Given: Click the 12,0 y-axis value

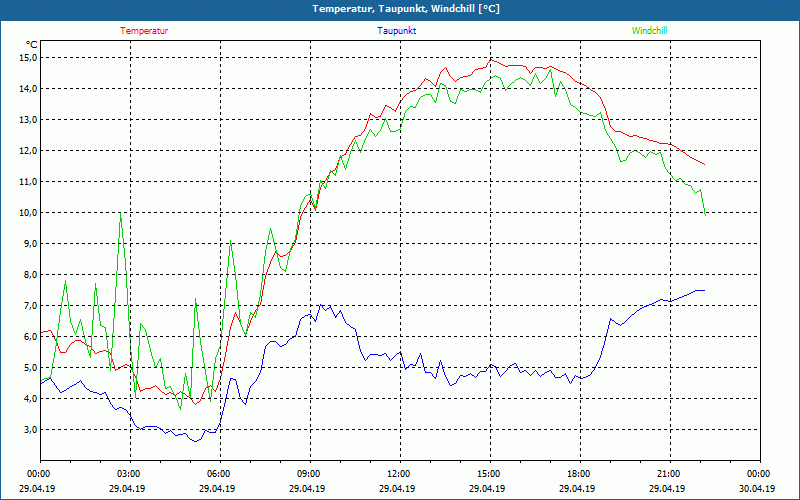Looking at the screenshot, I should coord(29,151).
